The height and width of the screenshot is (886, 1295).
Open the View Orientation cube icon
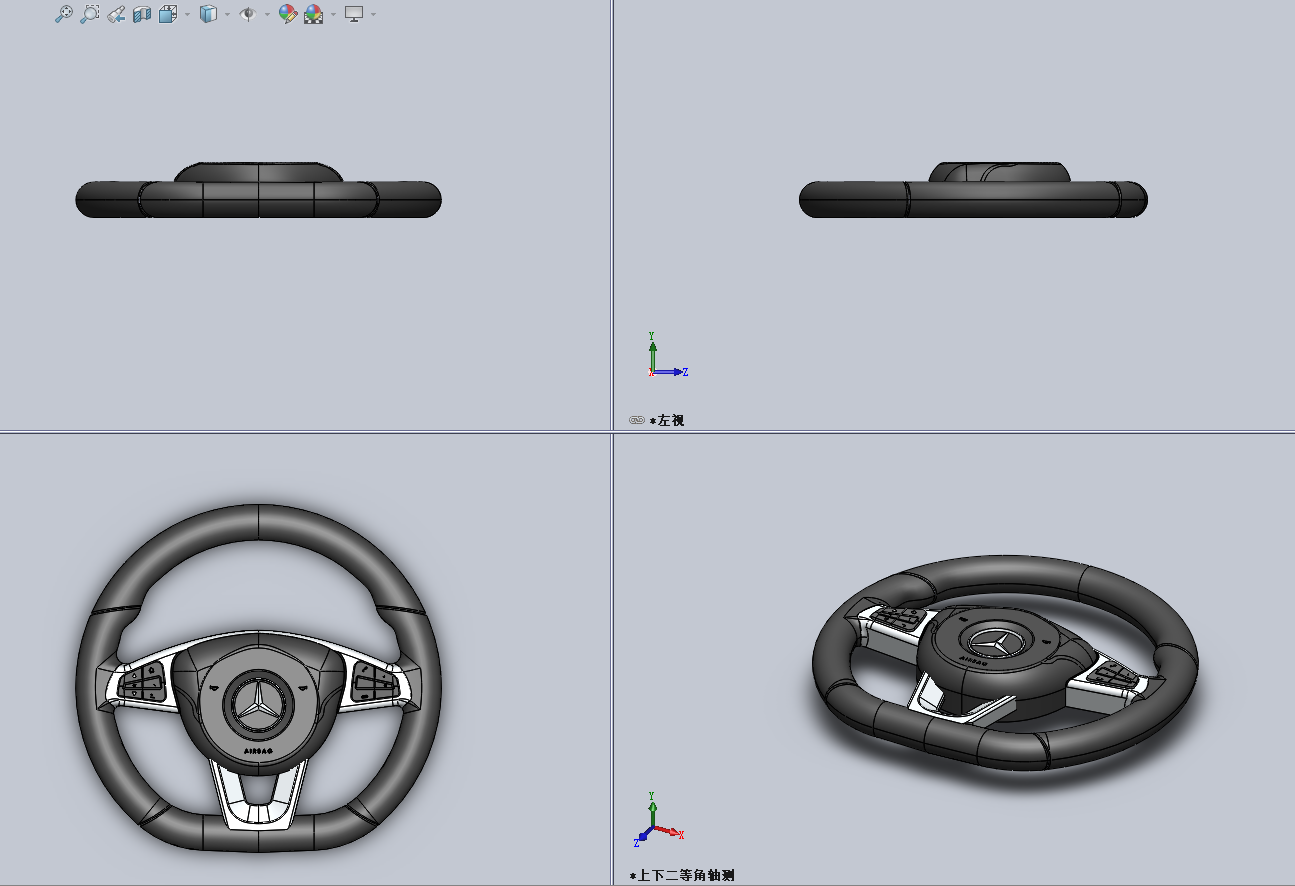pyautogui.click(x=167, y=14)
